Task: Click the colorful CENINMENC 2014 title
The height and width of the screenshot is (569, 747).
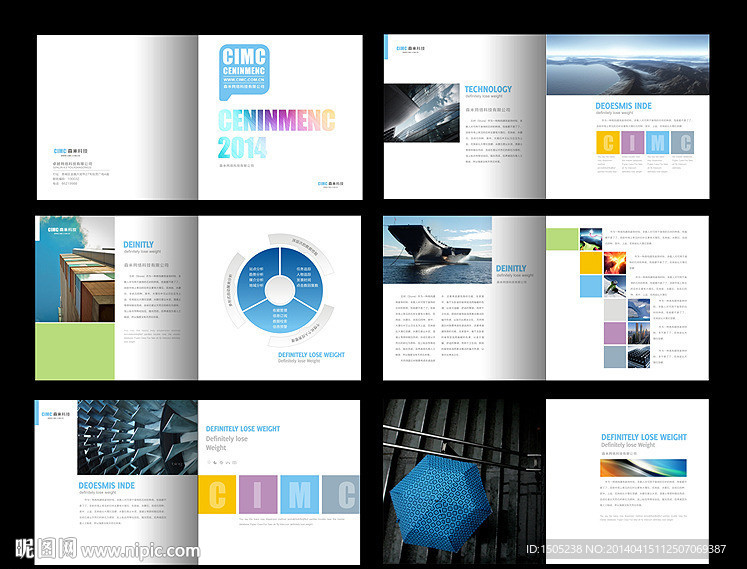Action: pos(276,134)
